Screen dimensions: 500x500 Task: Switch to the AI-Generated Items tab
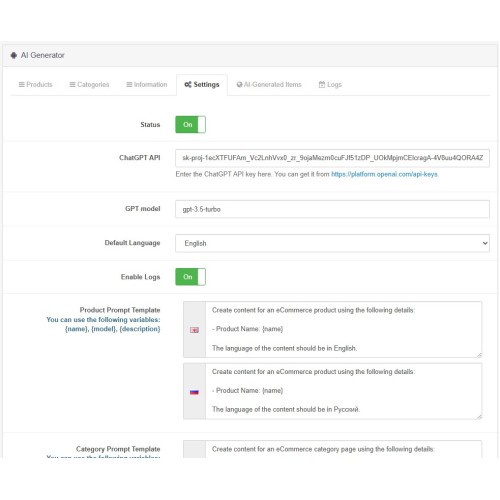point(269,85)
